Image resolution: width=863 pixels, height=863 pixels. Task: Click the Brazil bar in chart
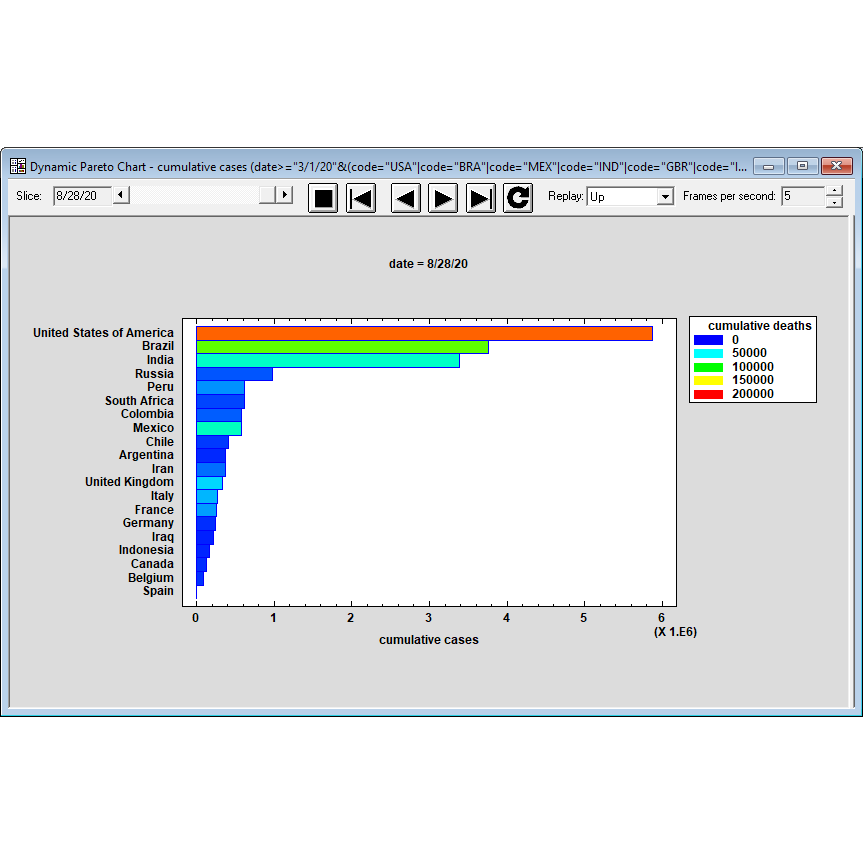(x=342, y=347)
